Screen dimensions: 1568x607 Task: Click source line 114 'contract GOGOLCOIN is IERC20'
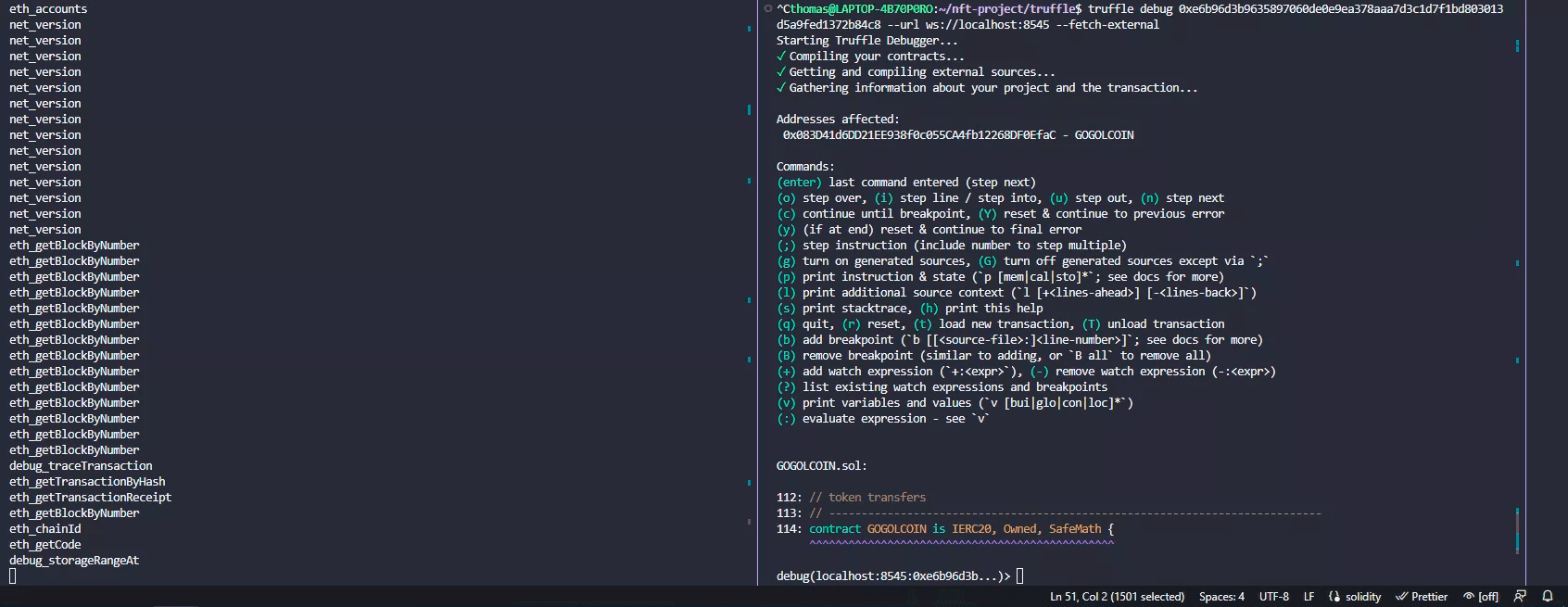(x=945, y=529)
